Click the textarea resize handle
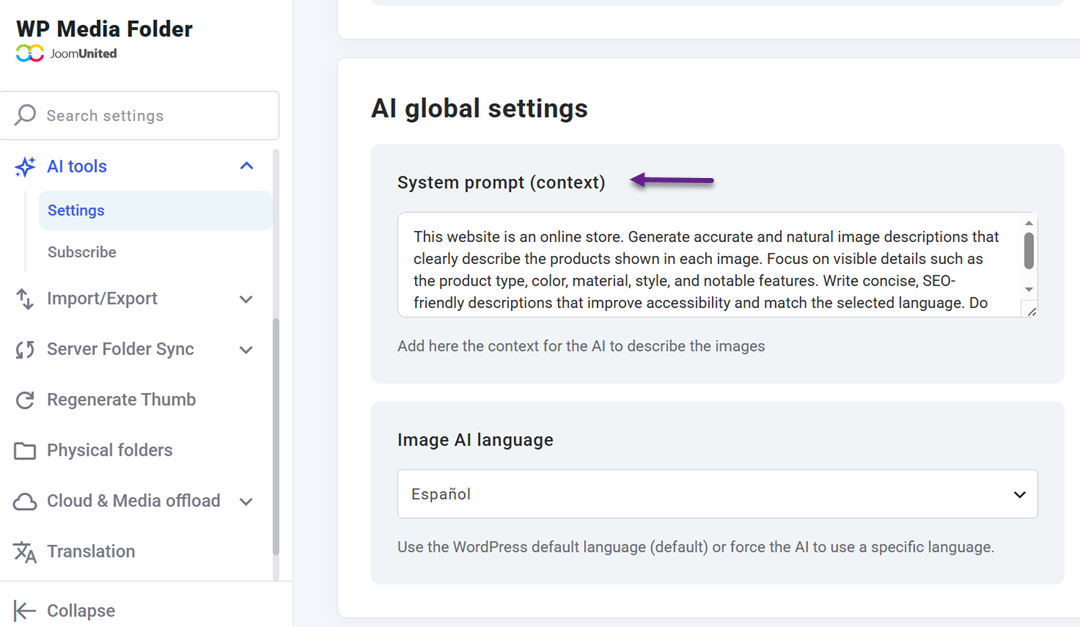Screen dimensions: 1080x627 click(x=1031, y=311)
